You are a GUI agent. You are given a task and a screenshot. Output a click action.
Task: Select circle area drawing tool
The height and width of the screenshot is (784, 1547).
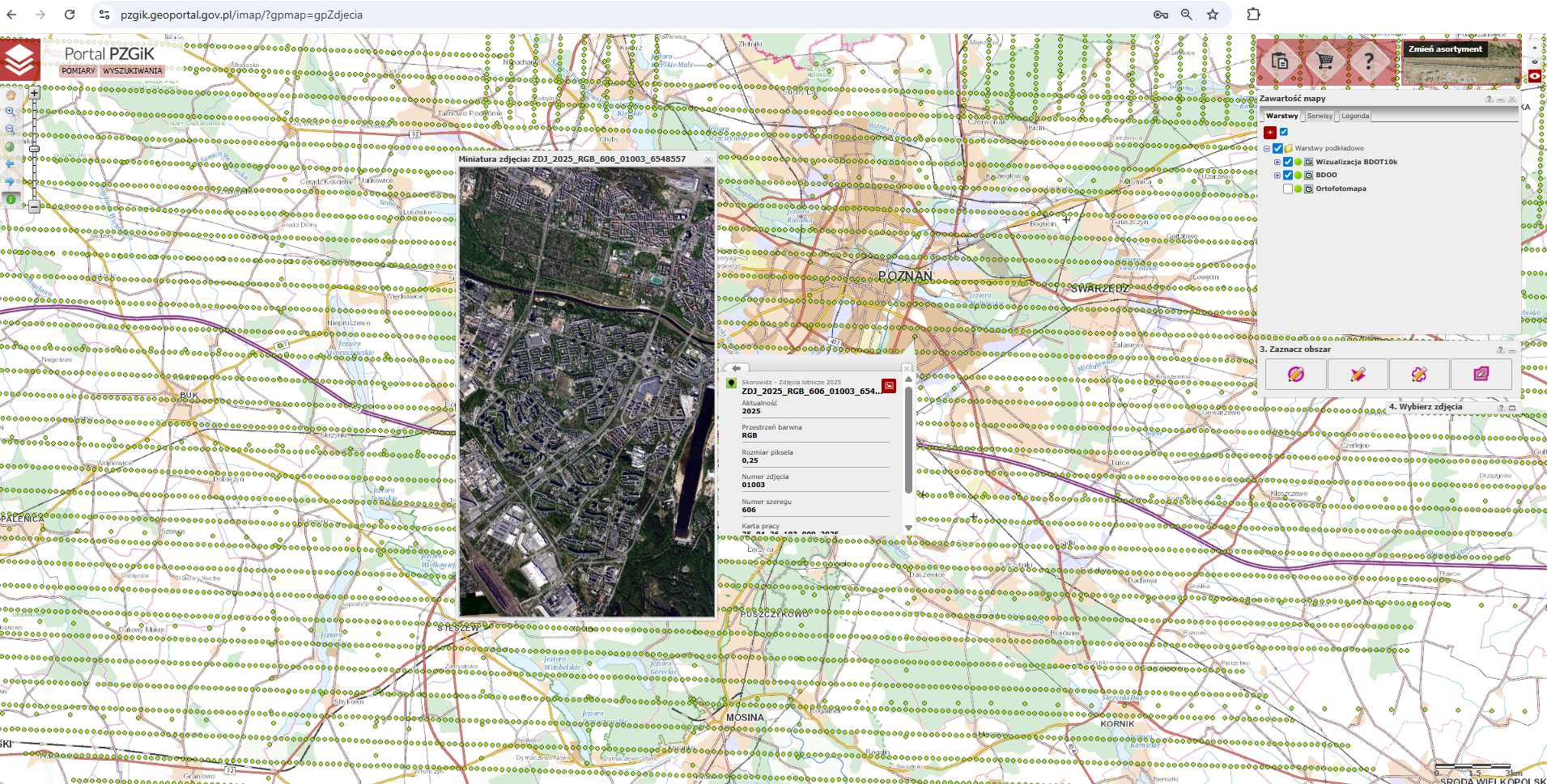[1295, 374]
